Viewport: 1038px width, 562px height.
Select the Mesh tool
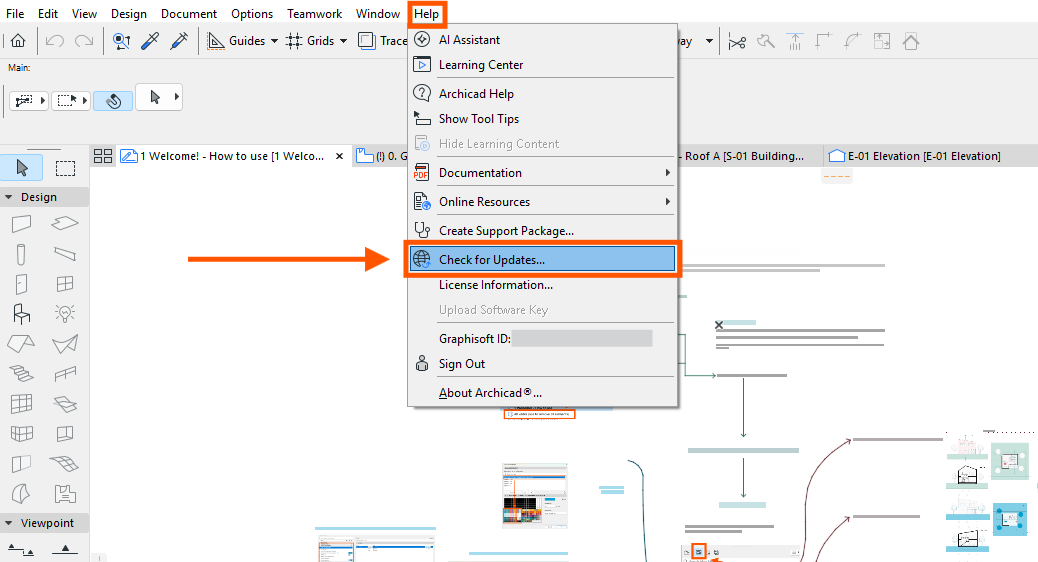pos(65,463)
